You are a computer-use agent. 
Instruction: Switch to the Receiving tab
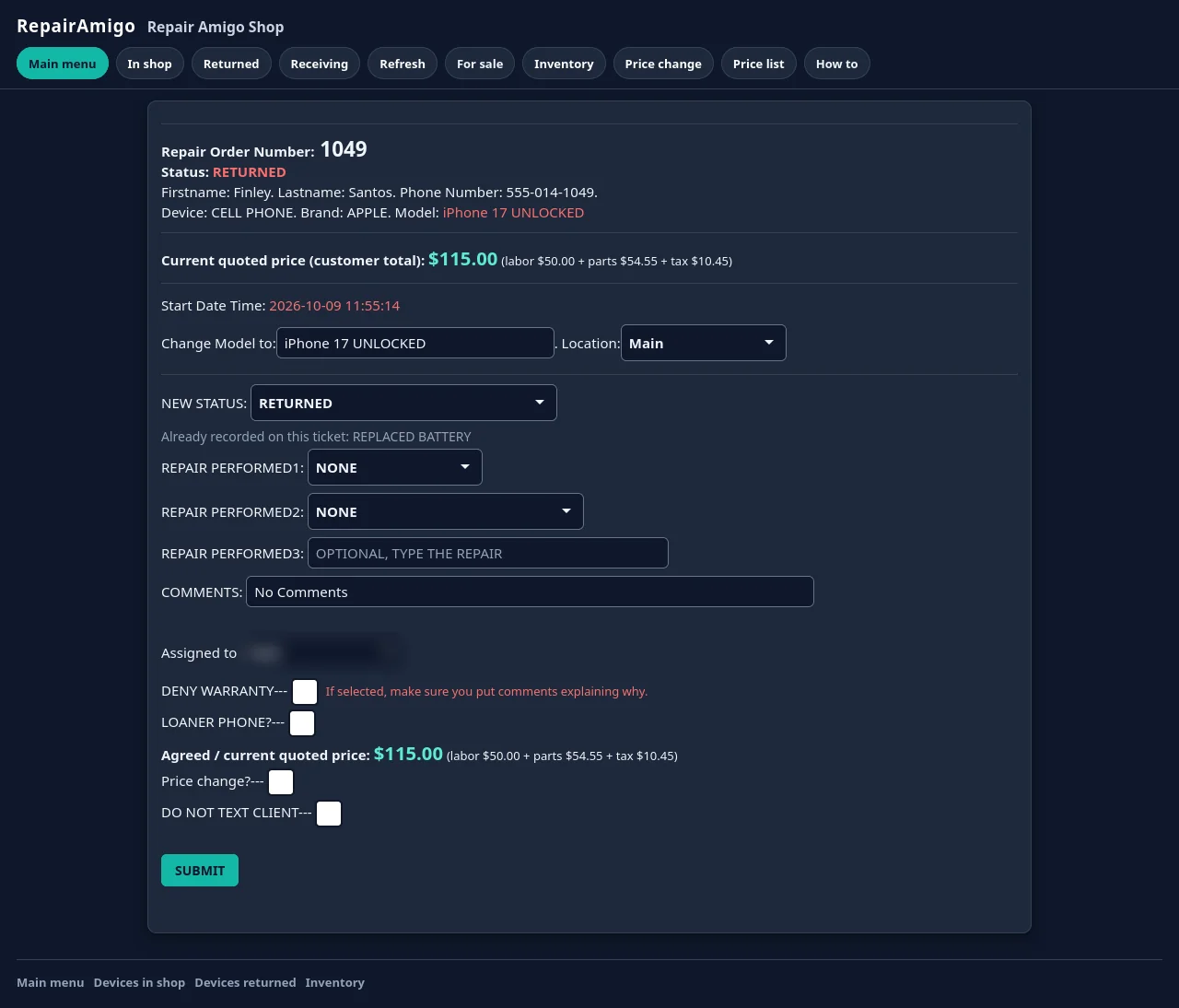320,64
